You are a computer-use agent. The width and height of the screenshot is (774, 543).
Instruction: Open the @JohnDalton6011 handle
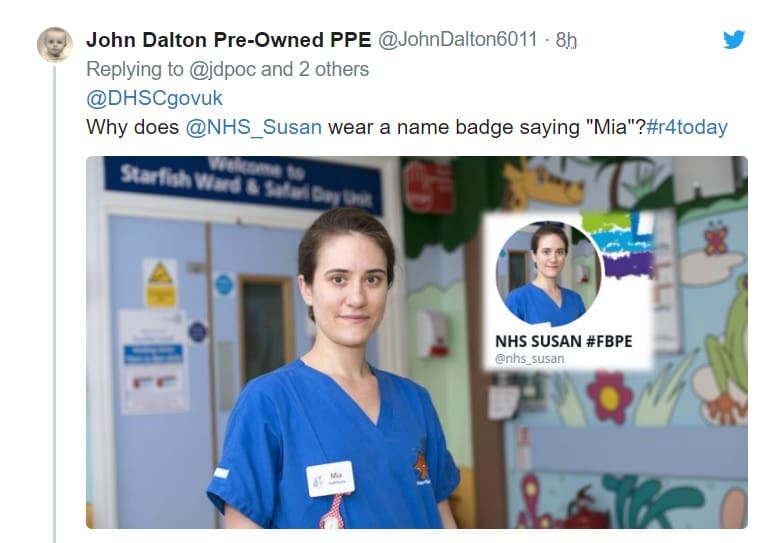click(x=458, y=39)
